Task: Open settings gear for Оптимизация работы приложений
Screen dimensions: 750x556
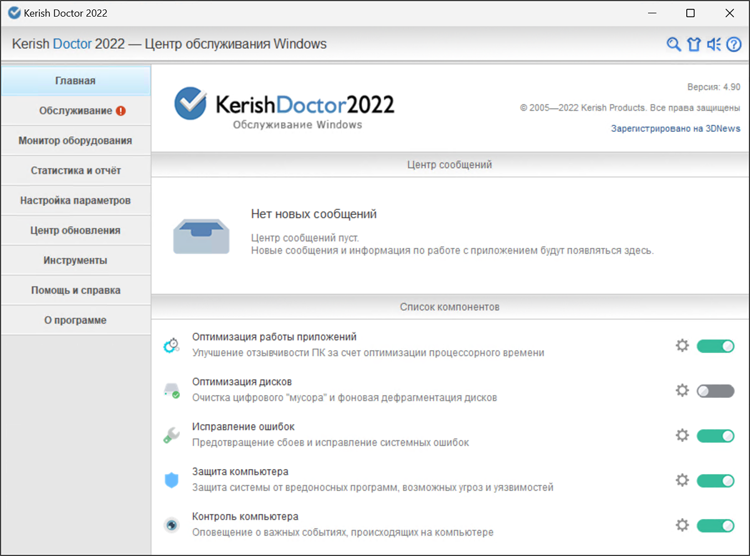Action: 682,346
